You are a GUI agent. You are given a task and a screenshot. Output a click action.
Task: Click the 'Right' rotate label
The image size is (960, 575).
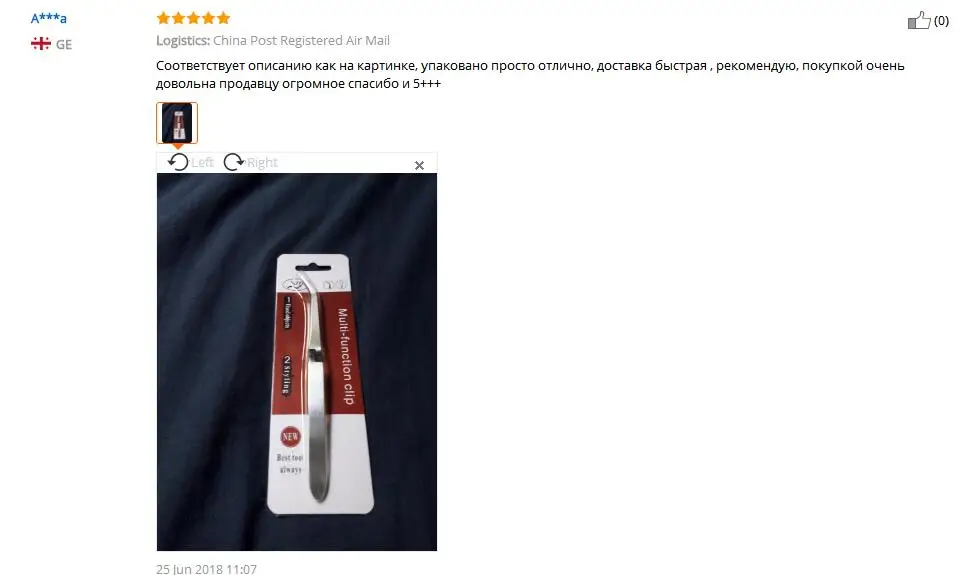262,162
